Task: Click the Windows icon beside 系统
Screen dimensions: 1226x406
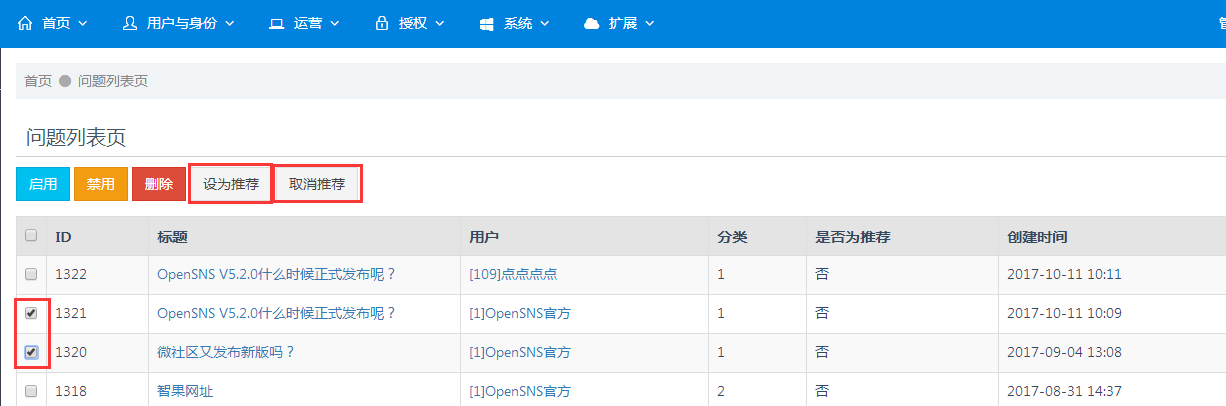Action: point(487,23)
